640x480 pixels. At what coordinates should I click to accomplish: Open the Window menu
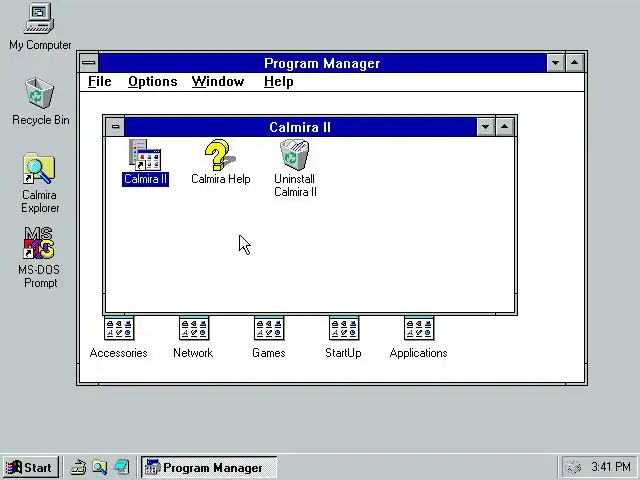(x=218, y=82)
